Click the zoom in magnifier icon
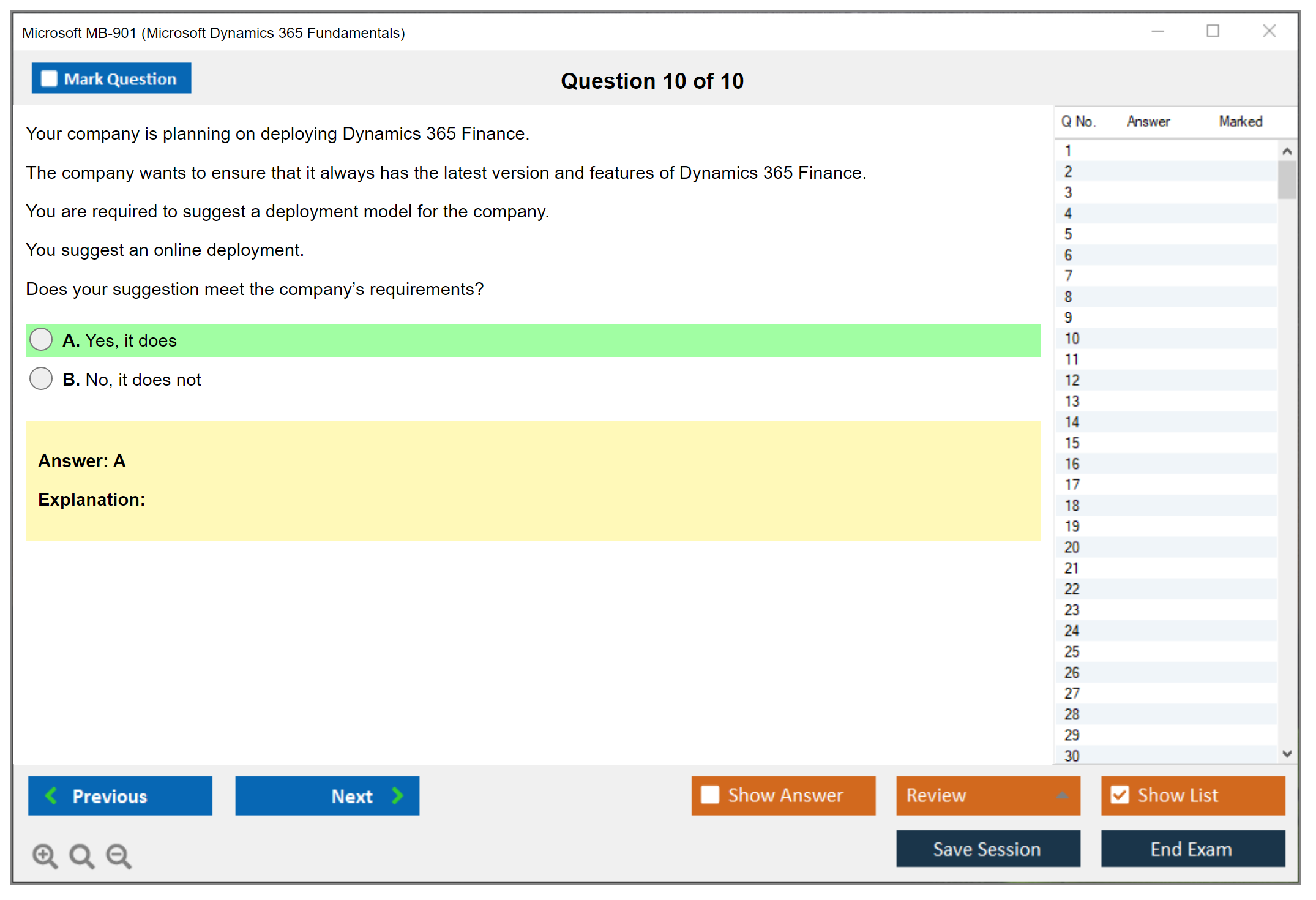The width and height of the screenshot is (1316, 900). pyautogui.click(x=45, y=855)
